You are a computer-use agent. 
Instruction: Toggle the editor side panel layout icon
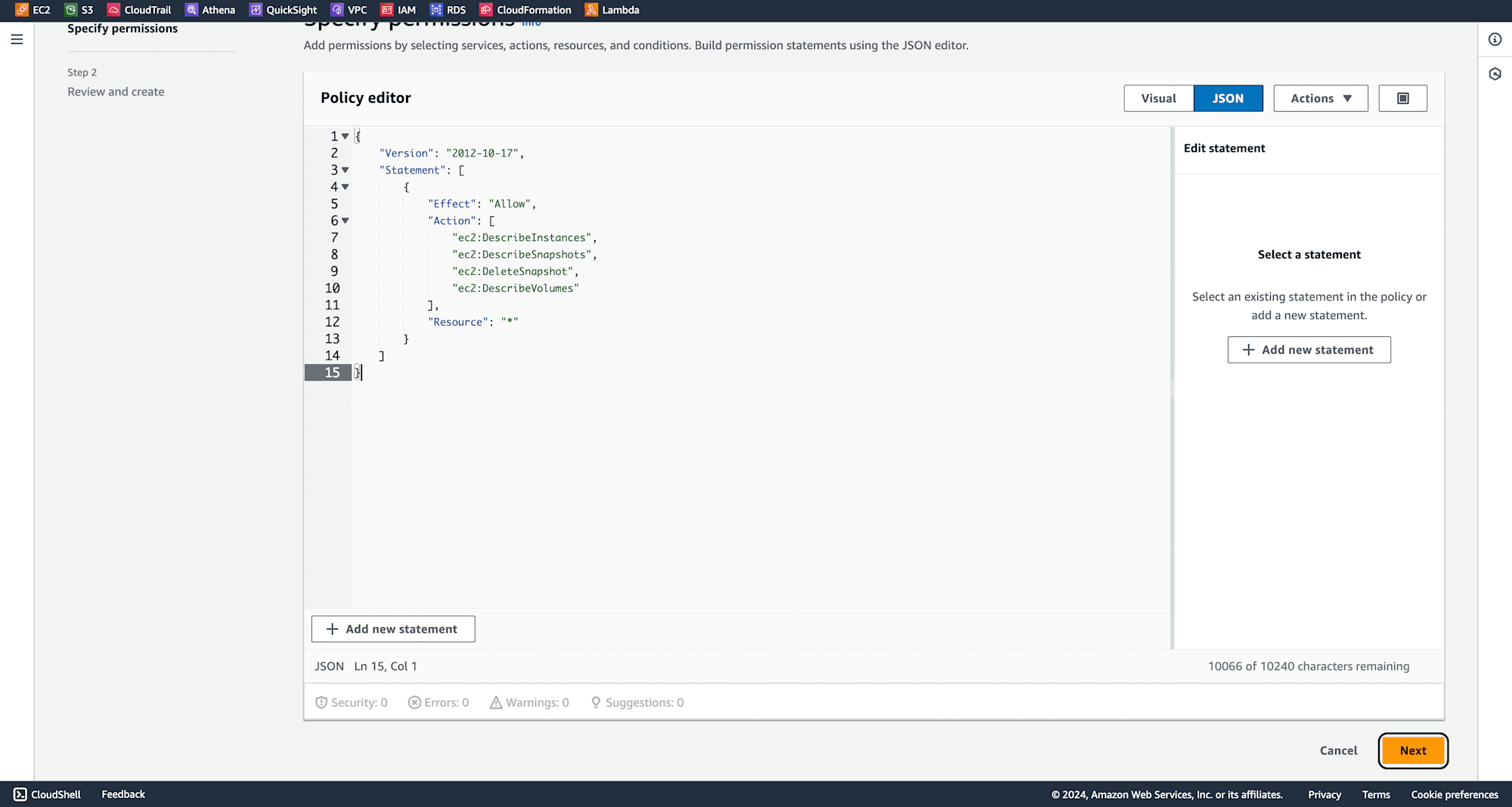[1402, 98]
